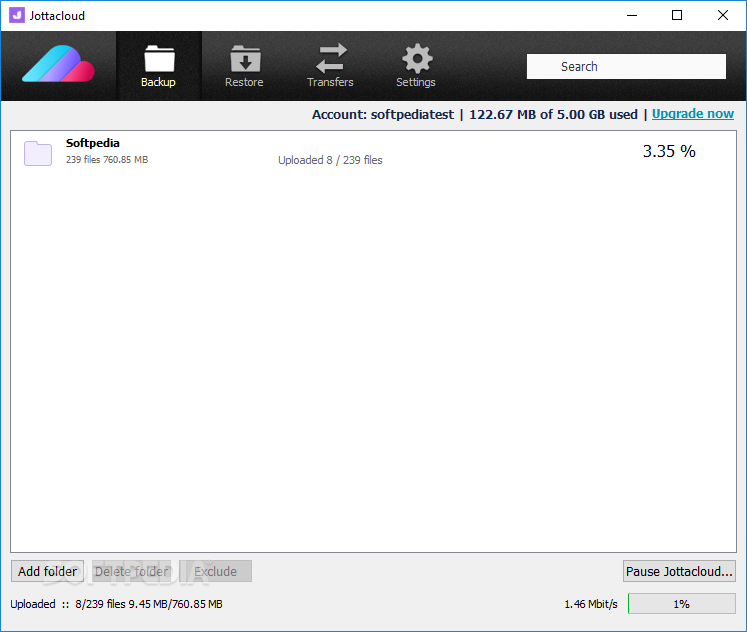Close the Jottacloud window

click(x=722, y=15)
